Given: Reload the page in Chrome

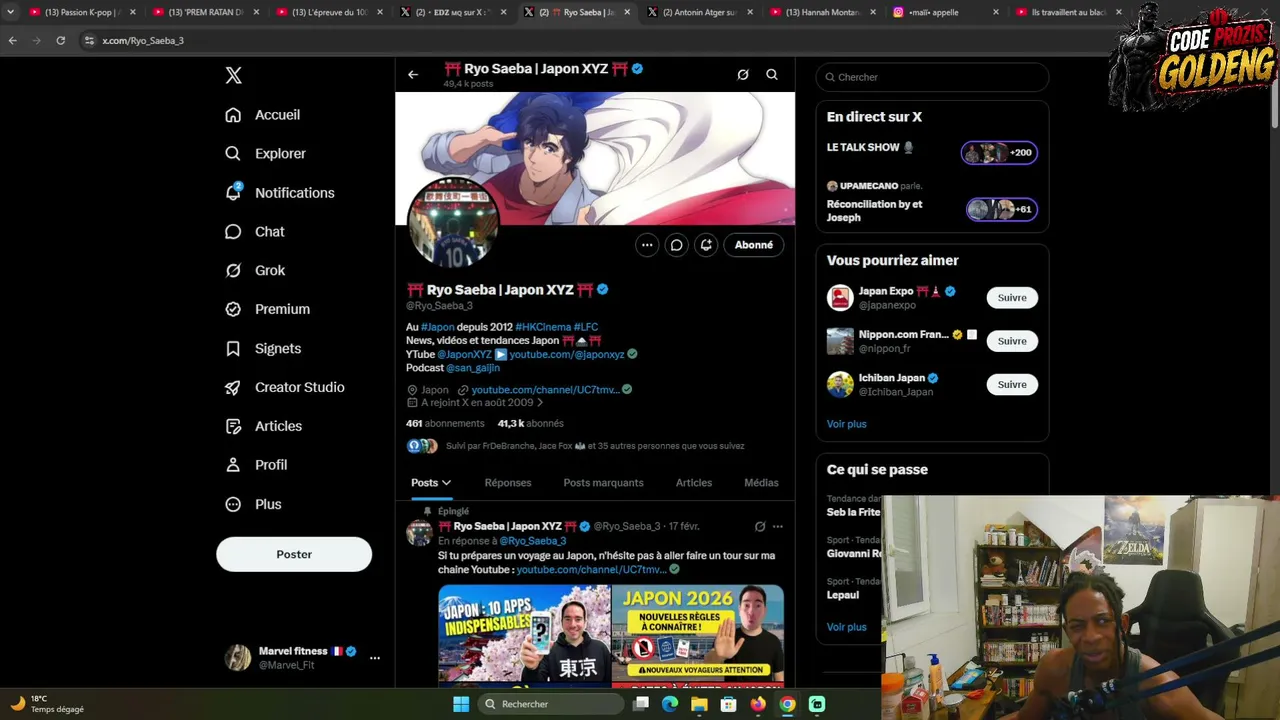Looking at the screenshot, I should tap(61, 41).
